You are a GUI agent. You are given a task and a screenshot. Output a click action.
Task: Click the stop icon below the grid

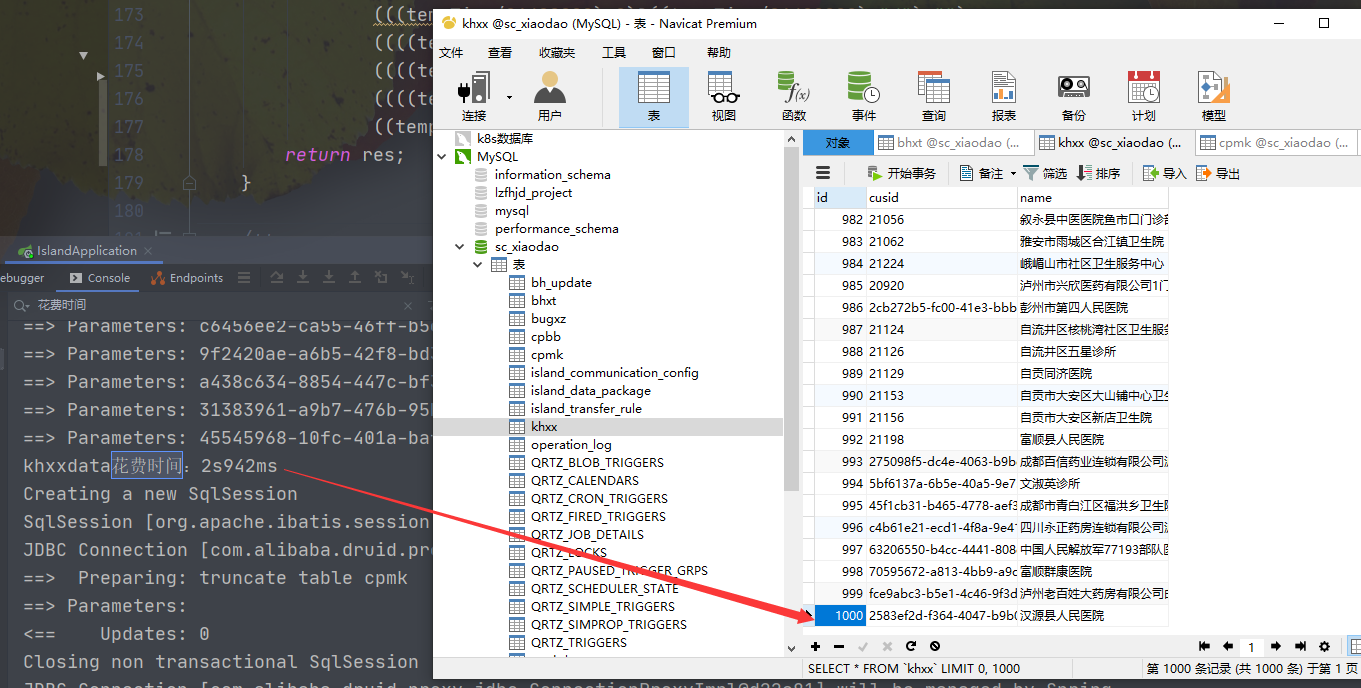pos(935,647)
